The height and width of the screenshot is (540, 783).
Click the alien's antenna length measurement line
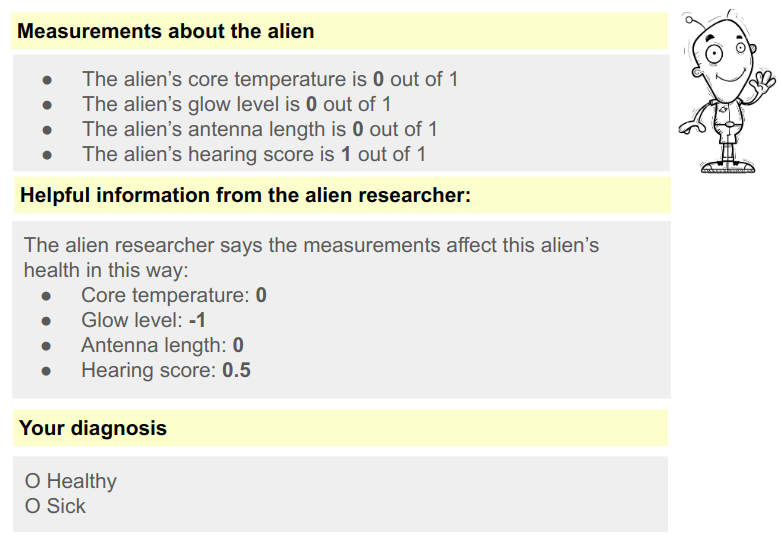tap(259, 129)
